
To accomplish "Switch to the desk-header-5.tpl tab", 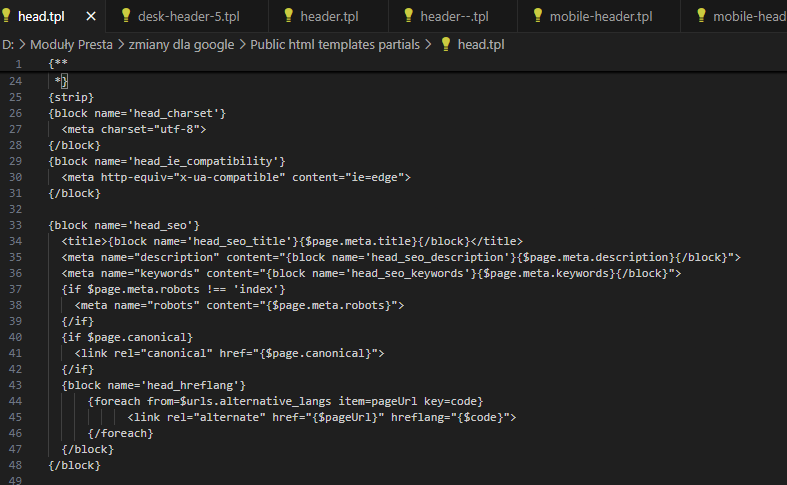I will click(x=188, y=16).
